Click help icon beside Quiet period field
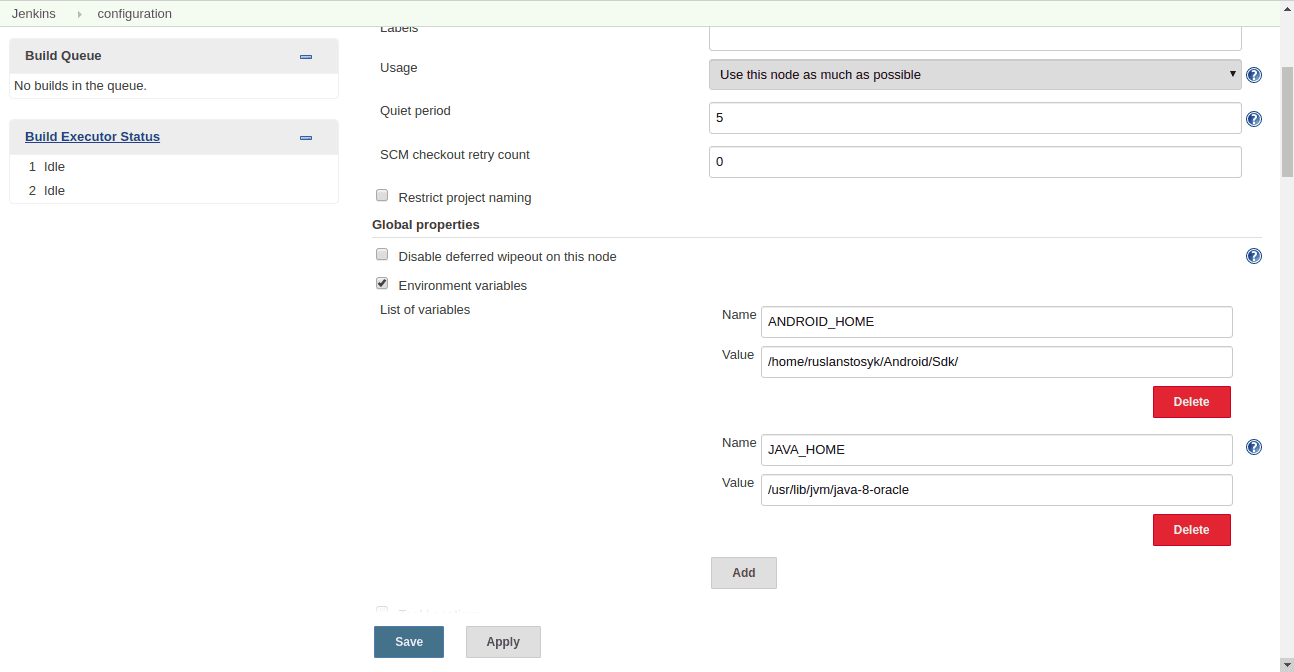 (x=1253, y=119)
